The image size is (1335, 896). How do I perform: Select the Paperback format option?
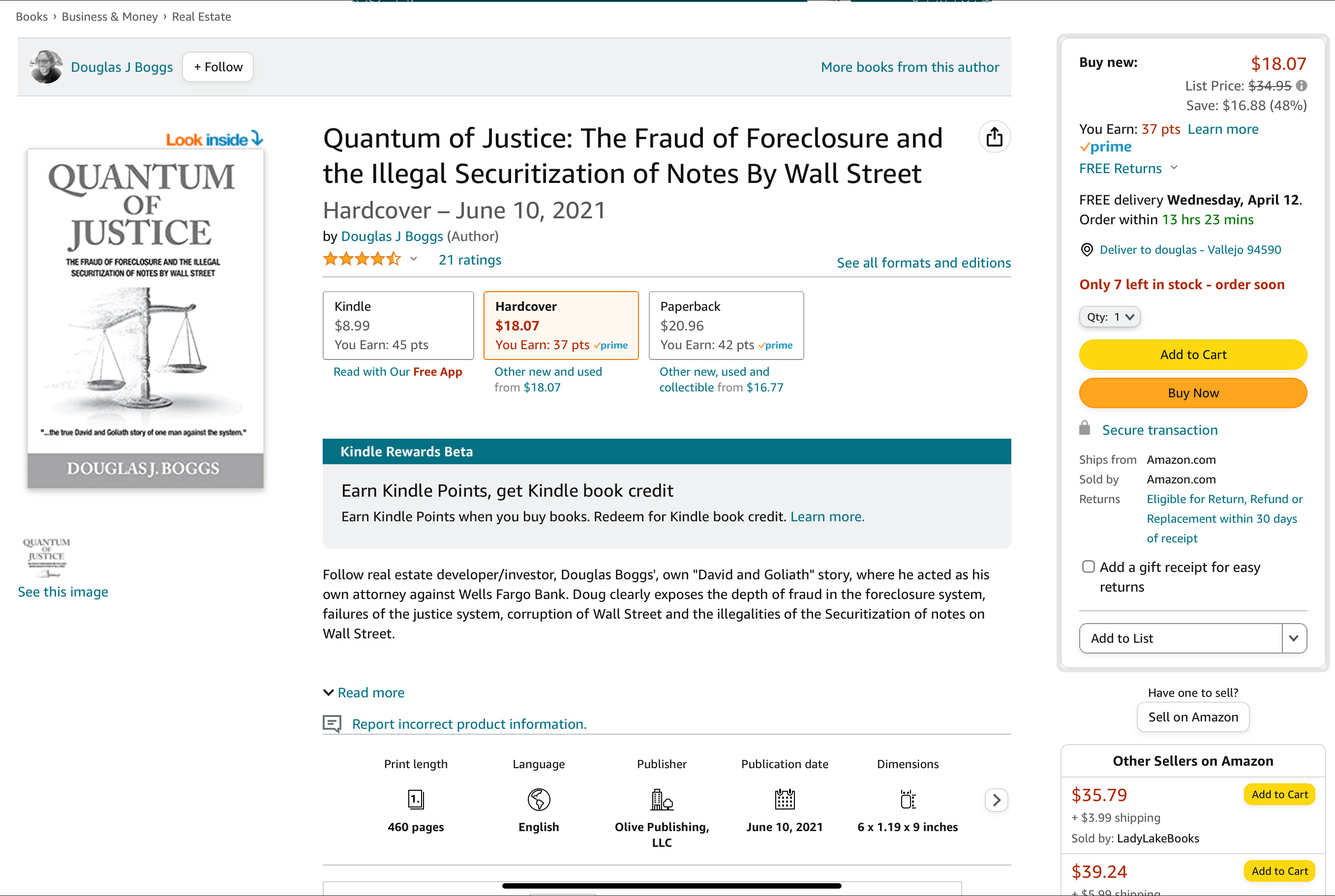pos(726,326)
